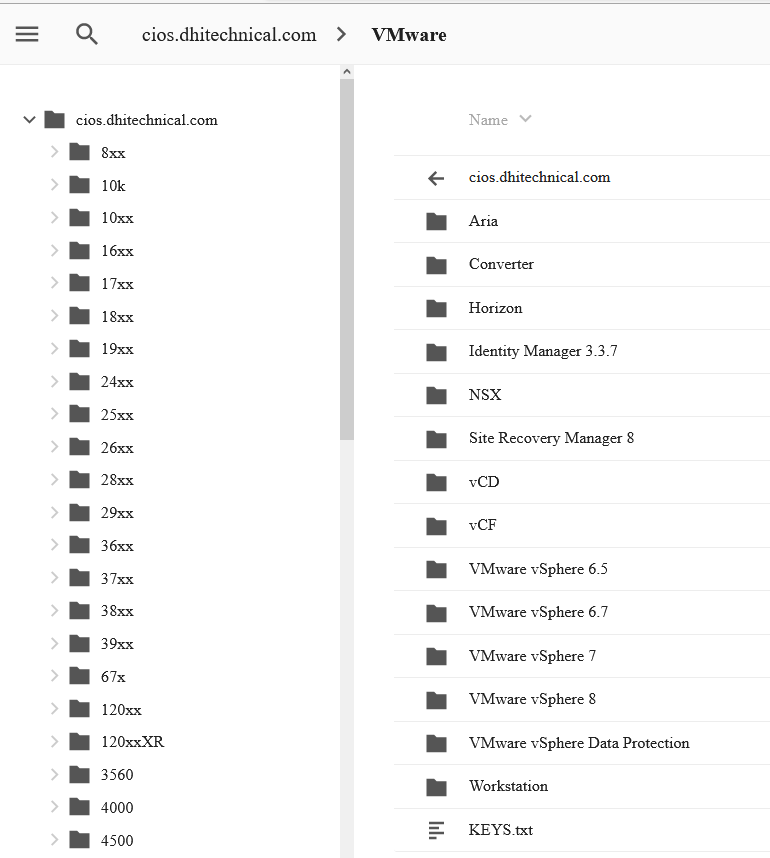
Task: Click the tree scrollbar up arrow
Action: point(346,72)
